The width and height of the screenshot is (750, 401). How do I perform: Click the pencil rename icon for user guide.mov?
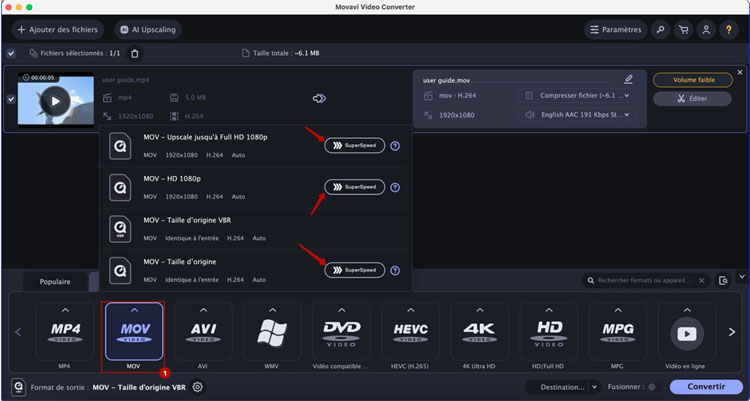point(629,79)
